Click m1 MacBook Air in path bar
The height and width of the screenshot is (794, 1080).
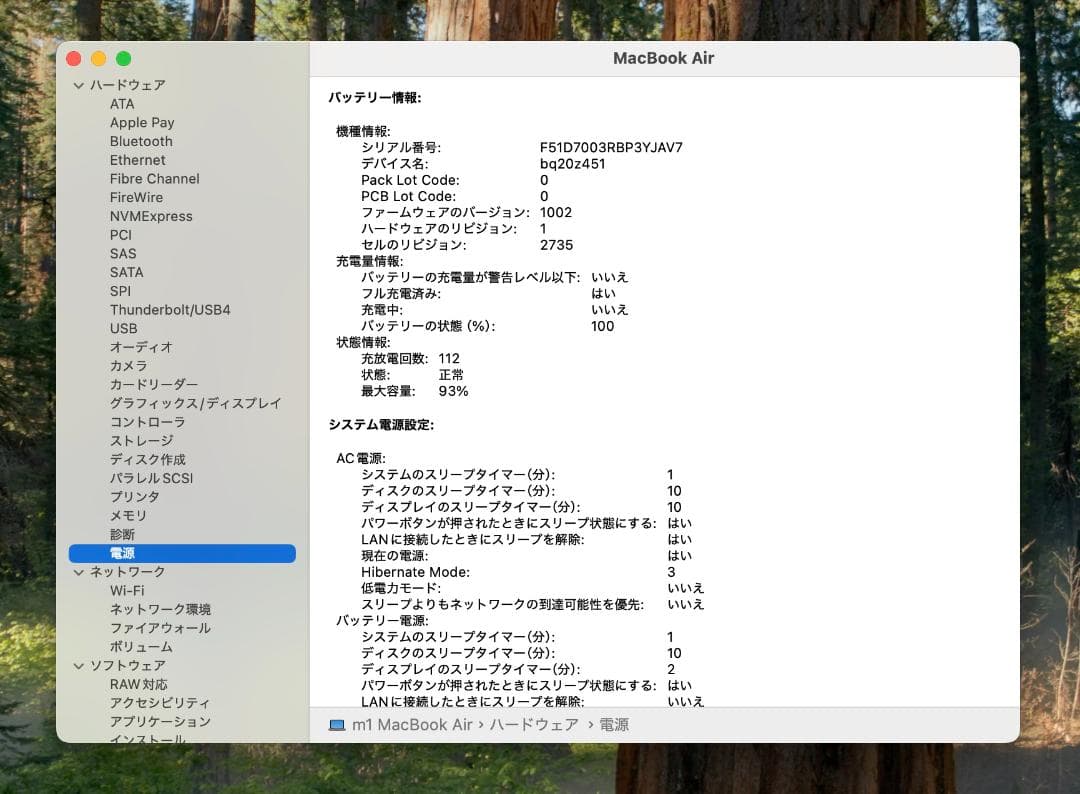pyautogui.click(x=413, y=725)
